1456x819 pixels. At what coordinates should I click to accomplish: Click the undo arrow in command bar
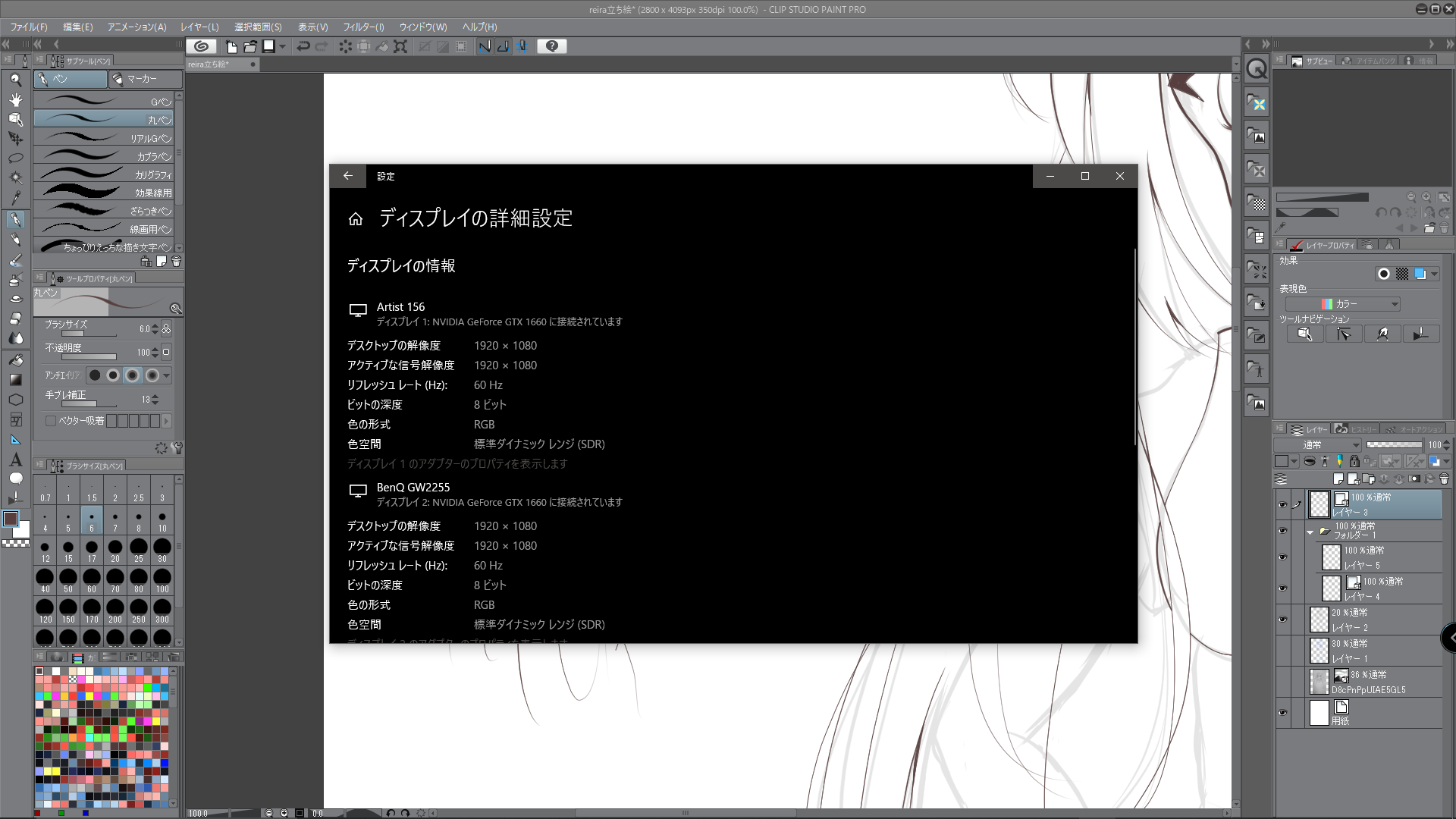coord(303,46)
